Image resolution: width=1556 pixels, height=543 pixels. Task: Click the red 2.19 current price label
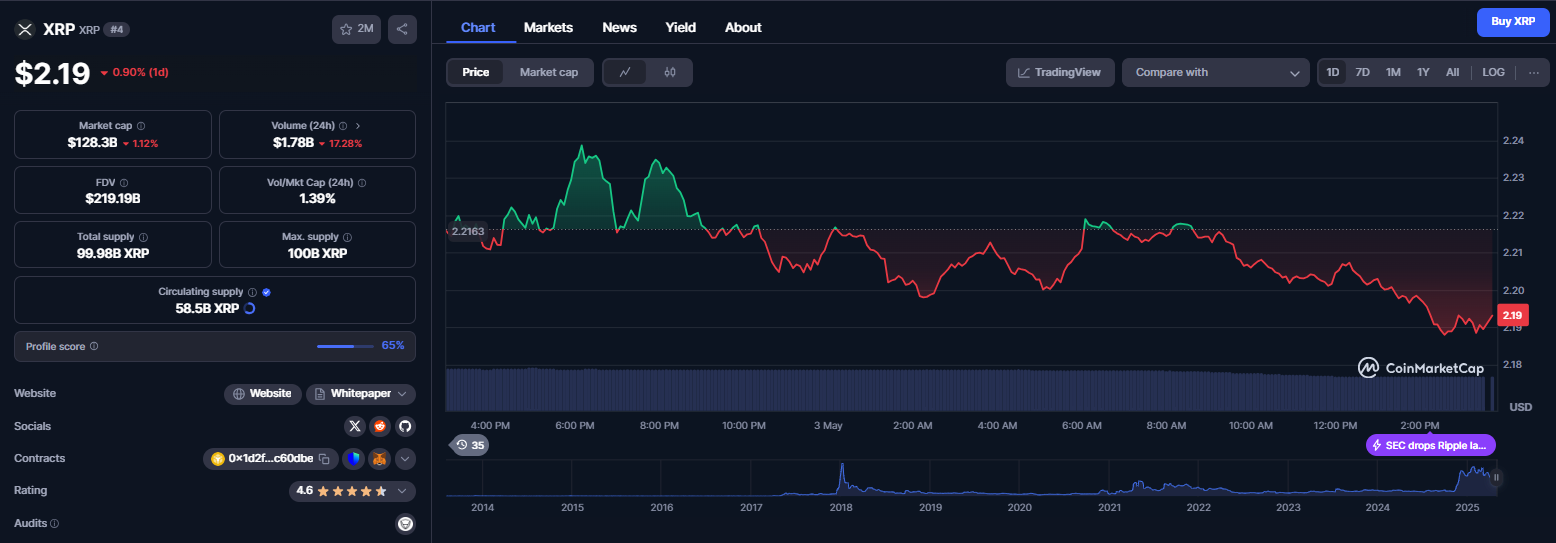pyautogui.click(x=1512, y=315)
